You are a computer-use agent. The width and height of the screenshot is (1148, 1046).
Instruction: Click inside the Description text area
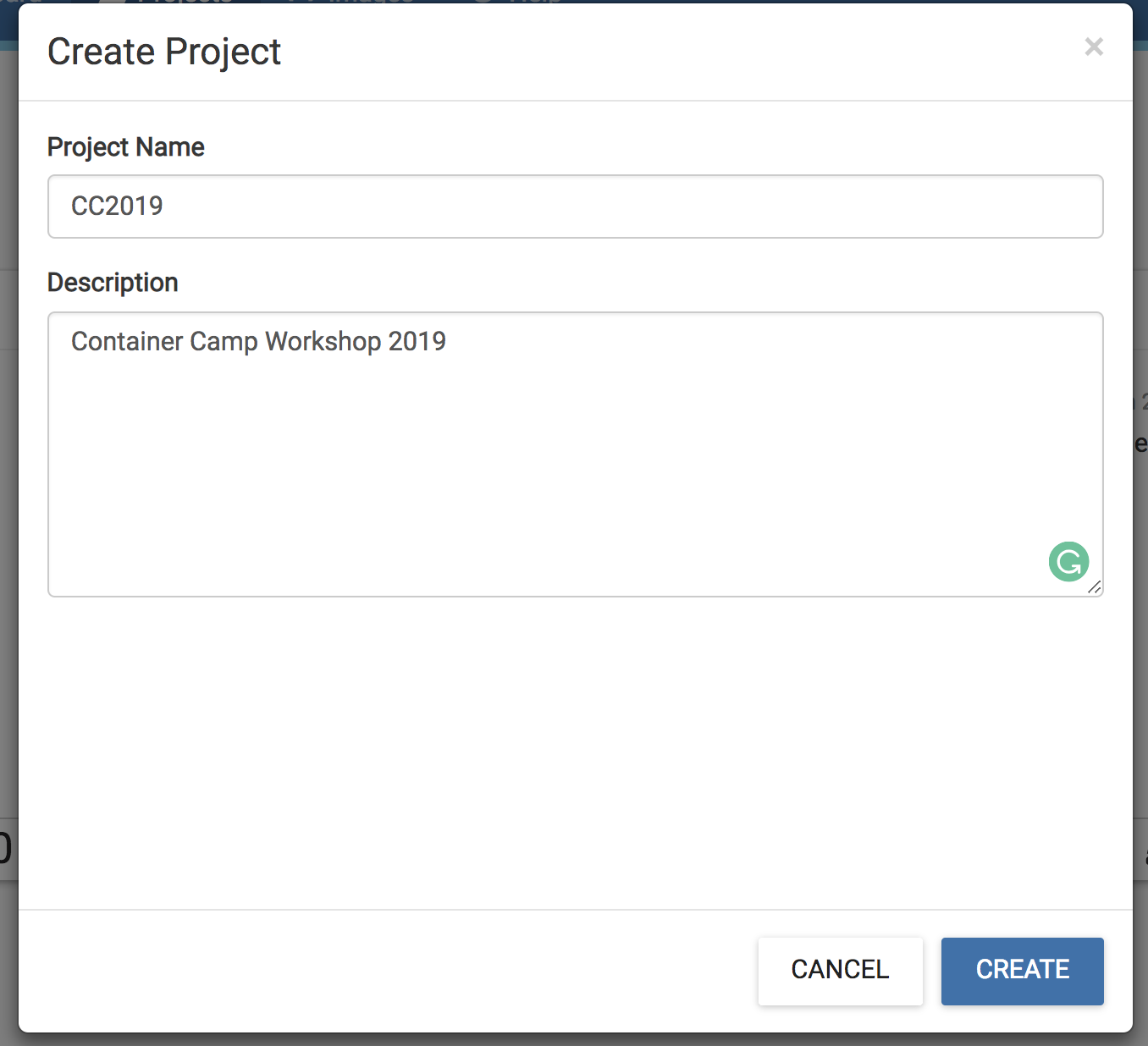(576, 454)
